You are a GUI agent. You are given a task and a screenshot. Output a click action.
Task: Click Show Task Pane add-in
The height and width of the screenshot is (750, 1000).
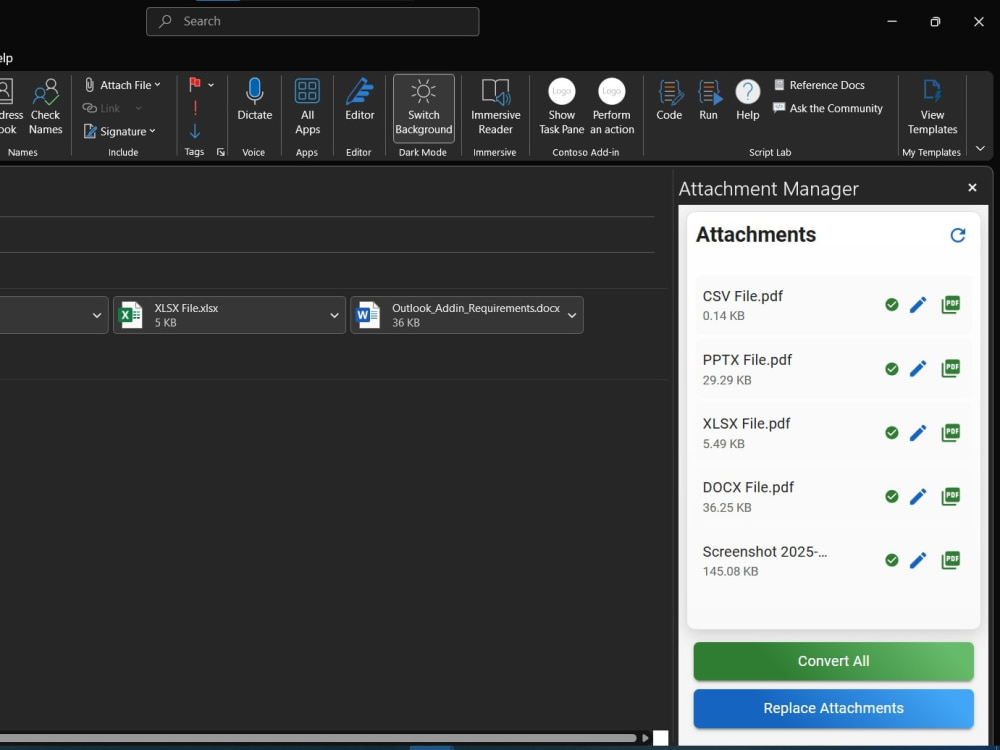click(x=562, y=107)
